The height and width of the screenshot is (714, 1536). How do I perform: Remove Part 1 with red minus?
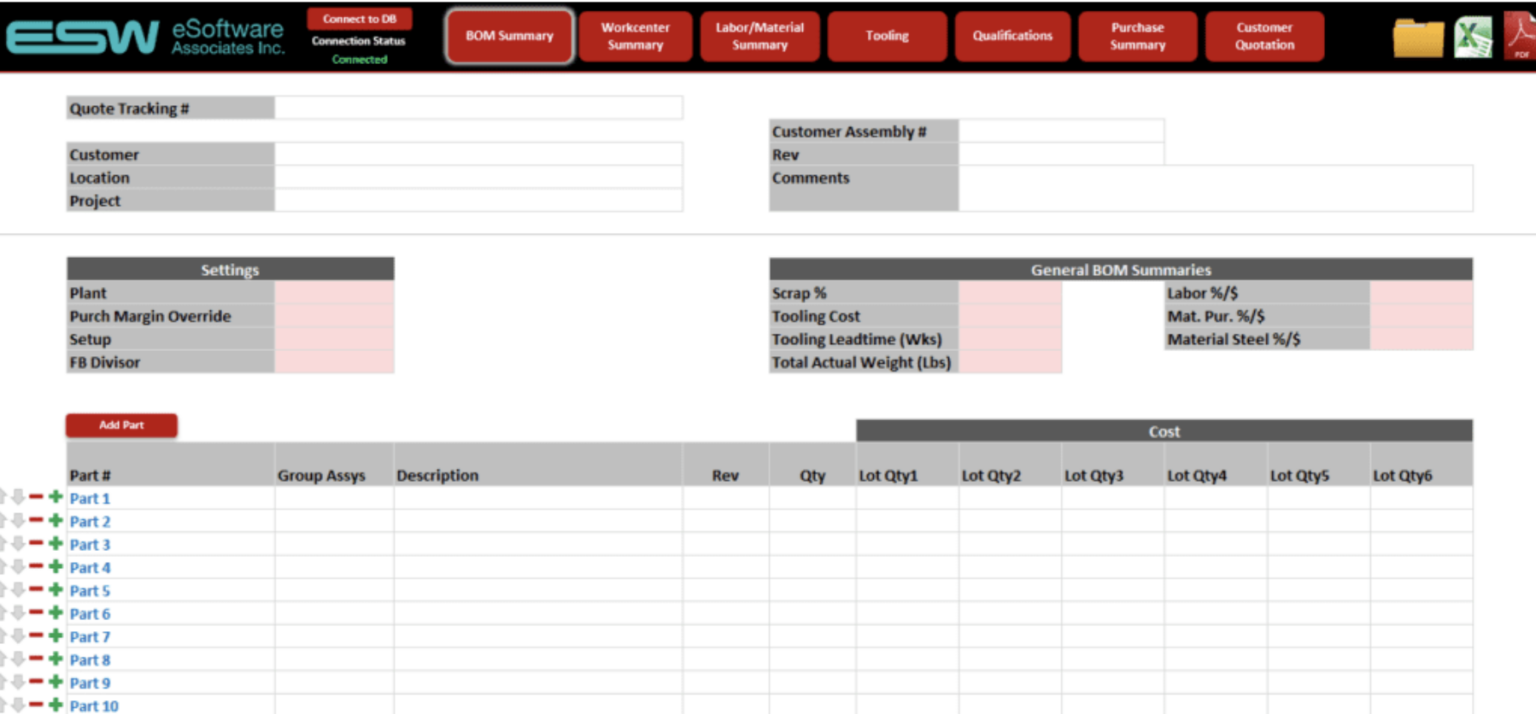[x=36, y=497]
